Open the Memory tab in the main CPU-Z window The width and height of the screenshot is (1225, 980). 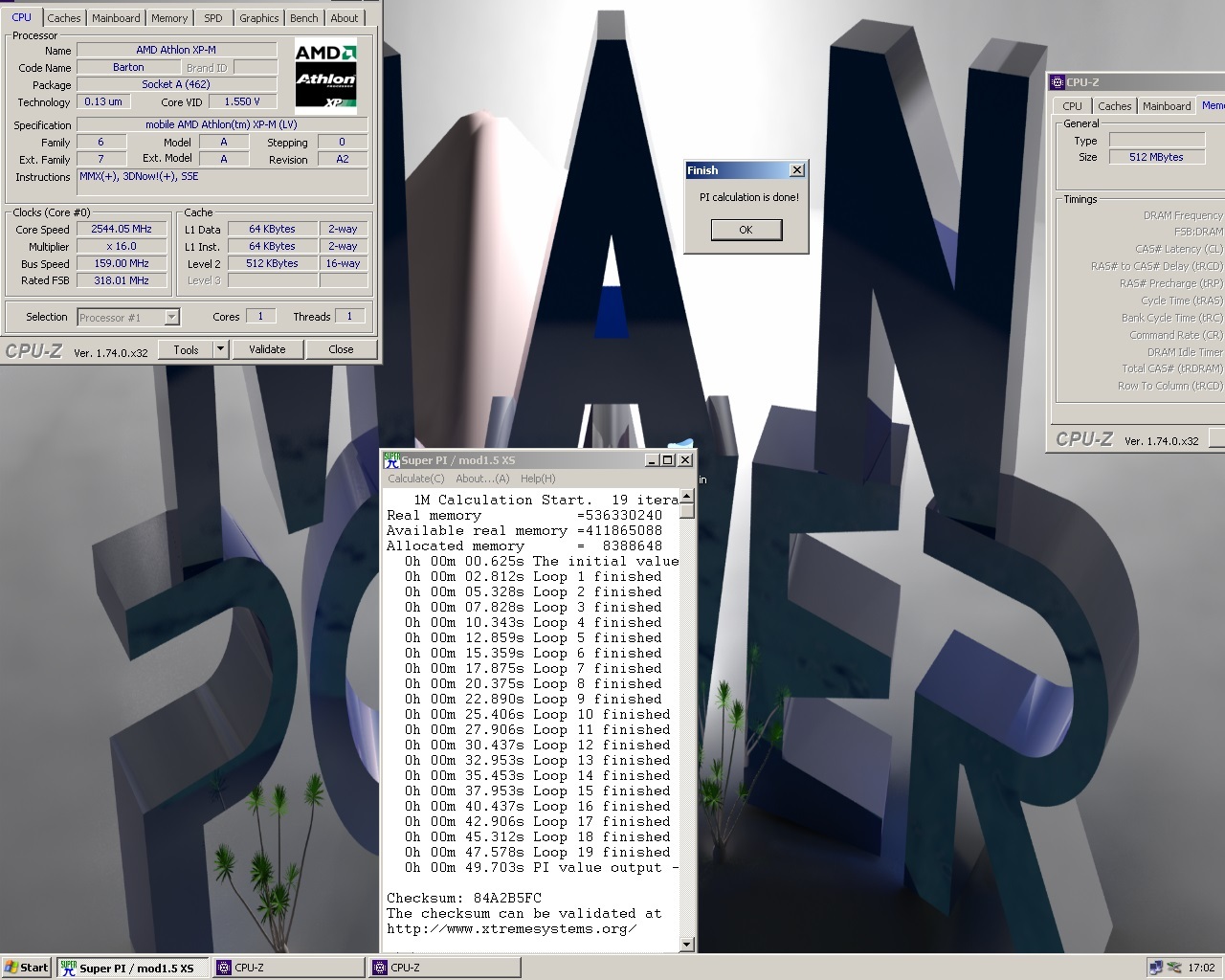[x=169, y=18]
